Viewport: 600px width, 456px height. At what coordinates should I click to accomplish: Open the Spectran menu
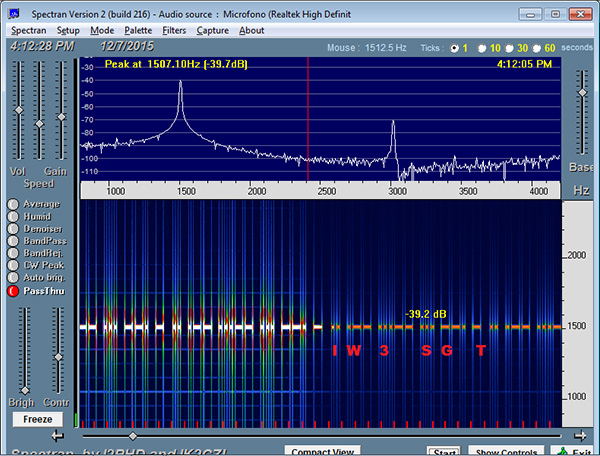28,30
